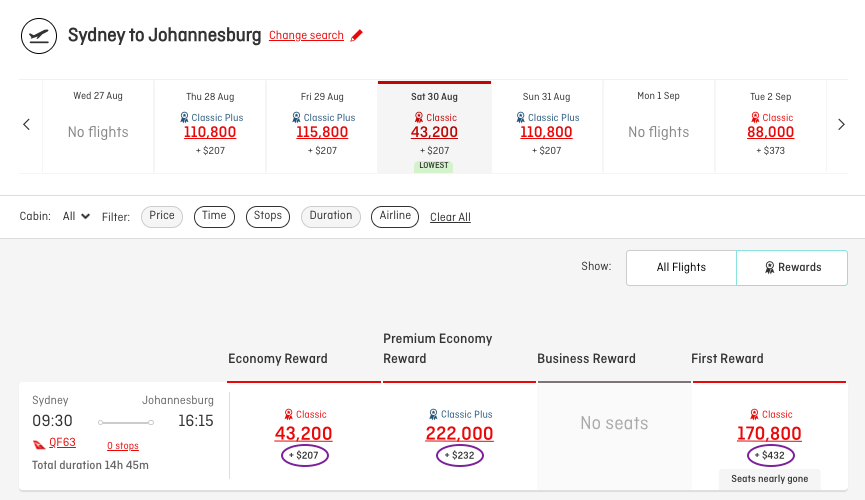865x500 pixels.
Task: Select the Sat 30 Aug date tab
Action: pos(434,127)
